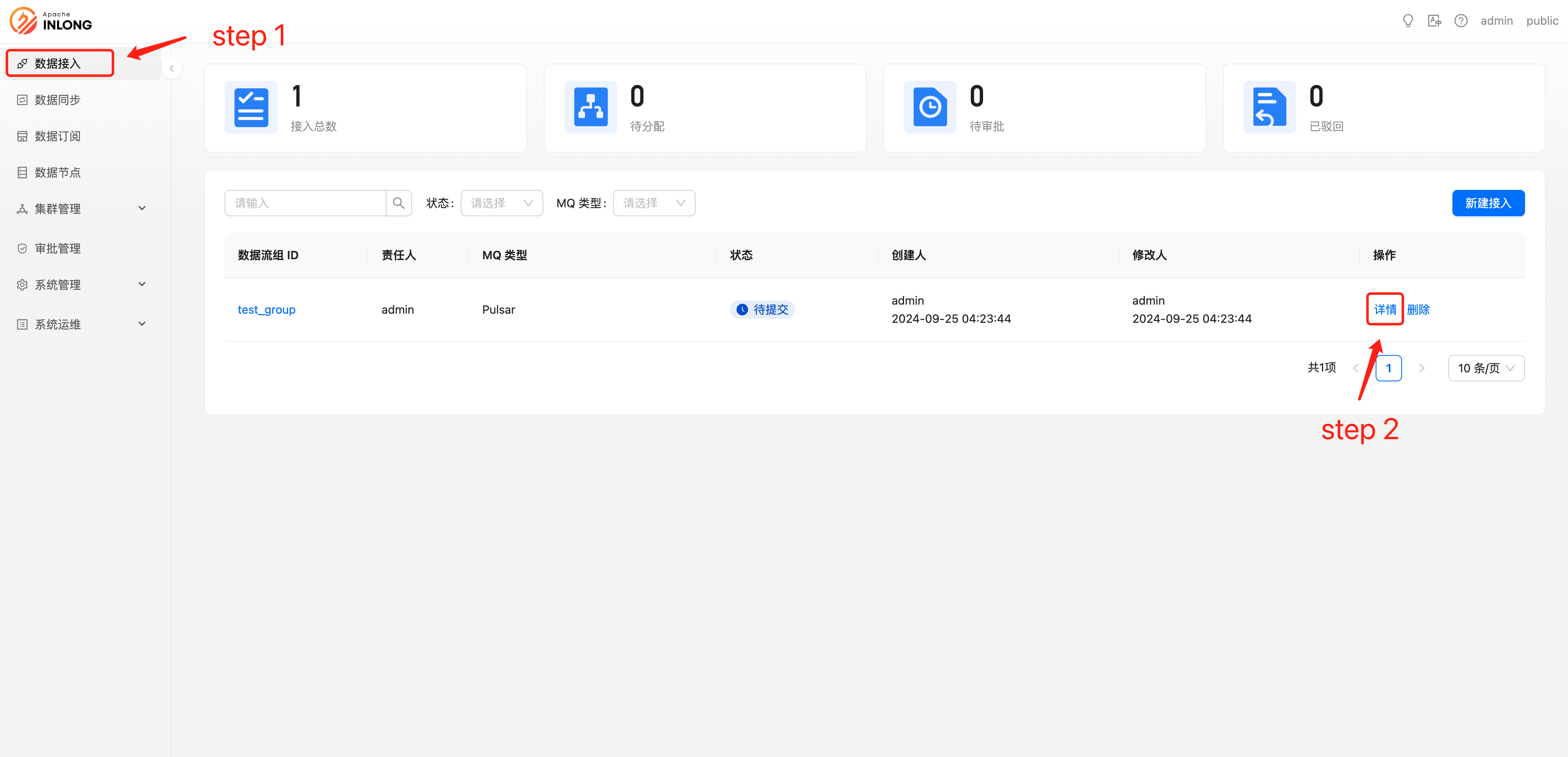Expand the 系统管理 menu

click(82, 285)
